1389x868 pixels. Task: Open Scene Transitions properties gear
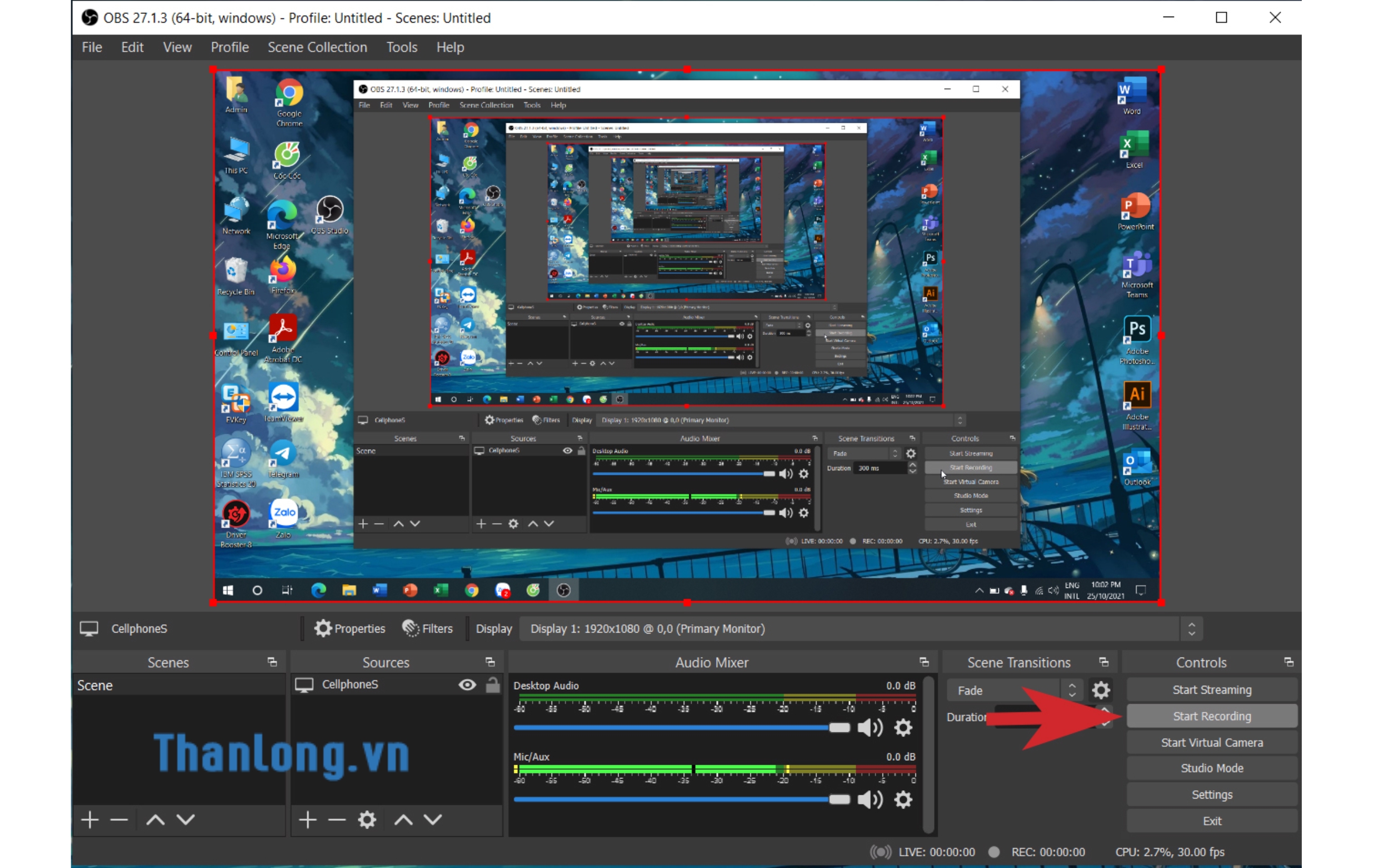[x=1100, y=690]
